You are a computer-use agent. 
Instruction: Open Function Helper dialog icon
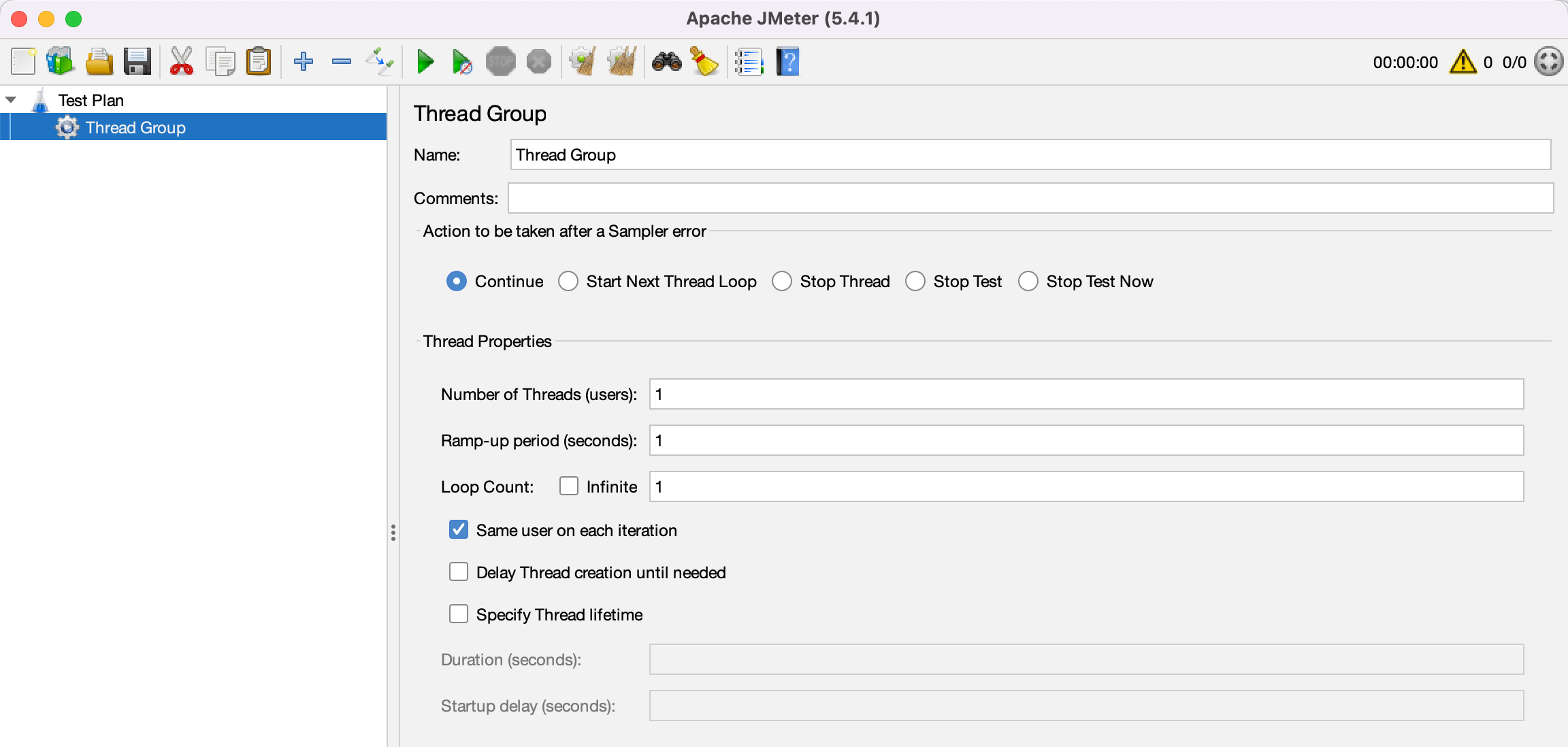click(749, 62)
